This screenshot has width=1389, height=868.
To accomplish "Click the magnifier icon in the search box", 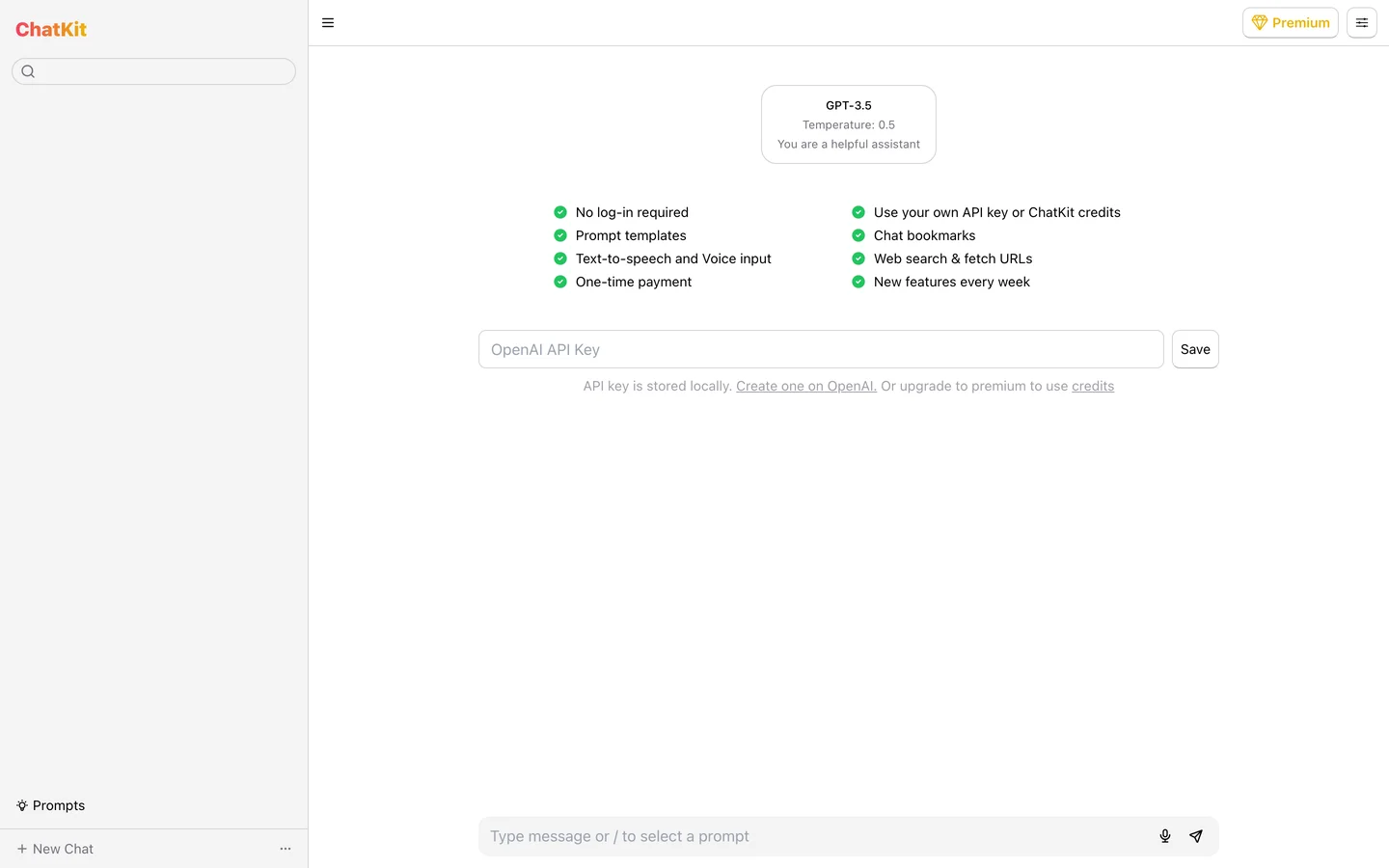I will pos(28,71).
